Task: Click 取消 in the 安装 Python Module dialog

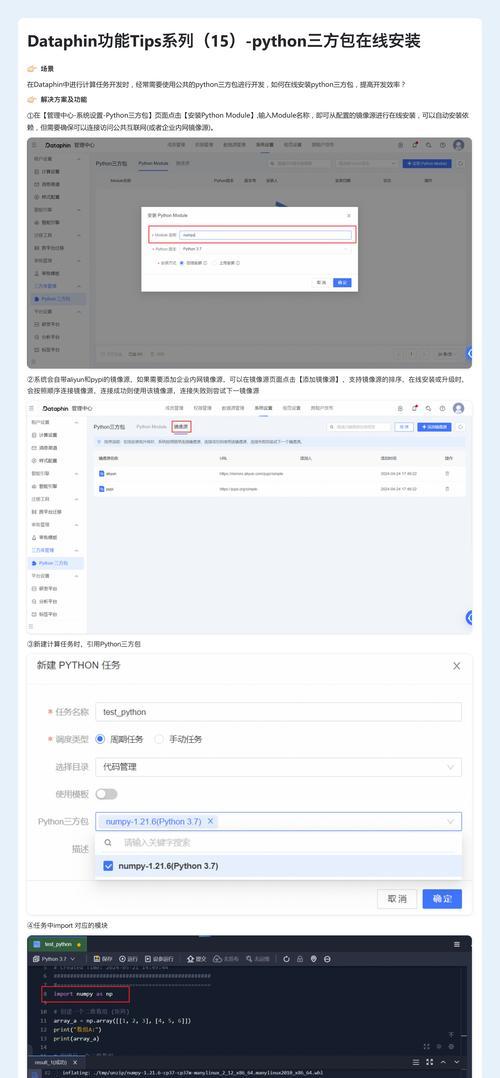Action: [321, 283]
